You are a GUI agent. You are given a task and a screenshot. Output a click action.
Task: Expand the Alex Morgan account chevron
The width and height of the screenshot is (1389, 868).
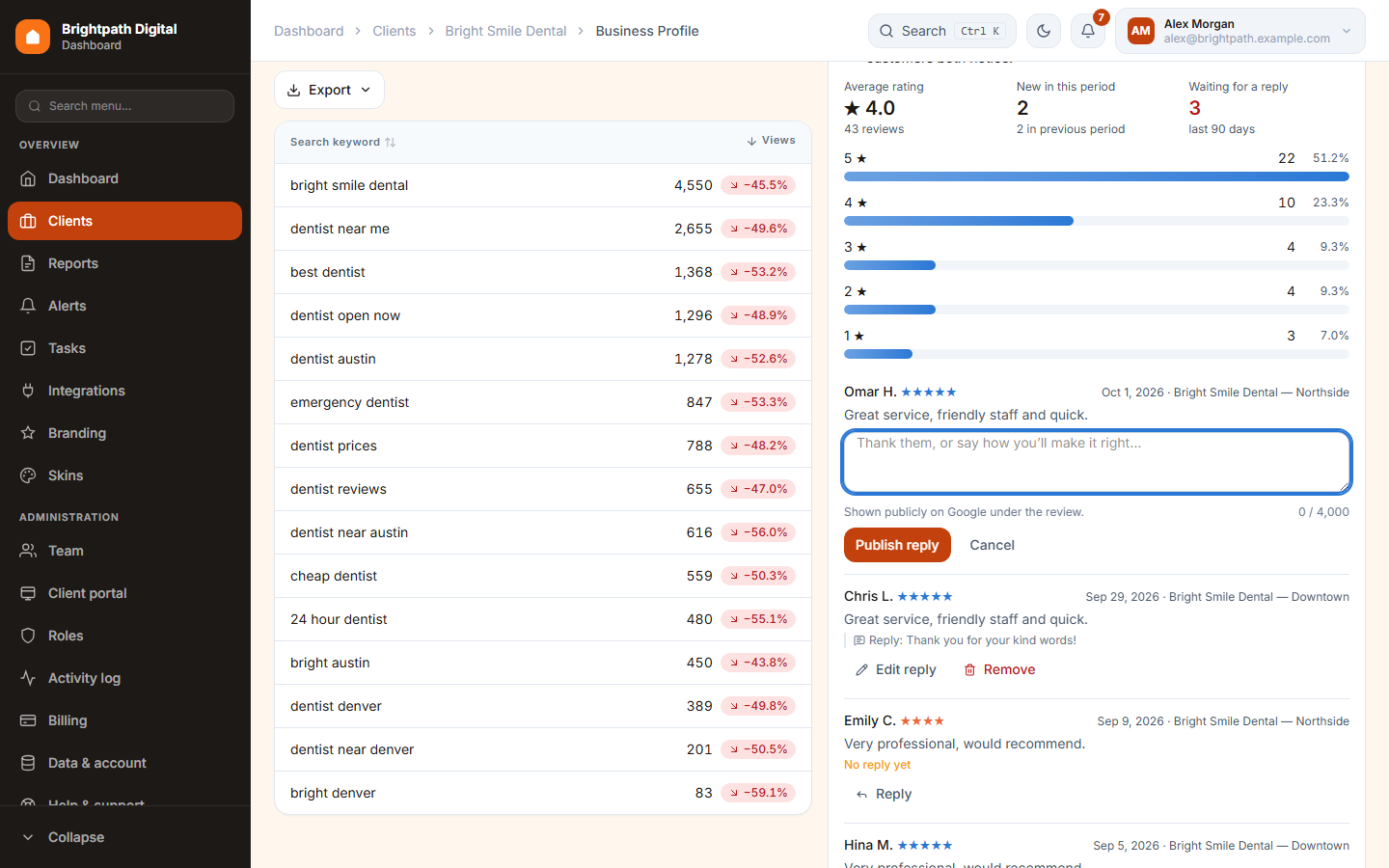pos(1347,31)
